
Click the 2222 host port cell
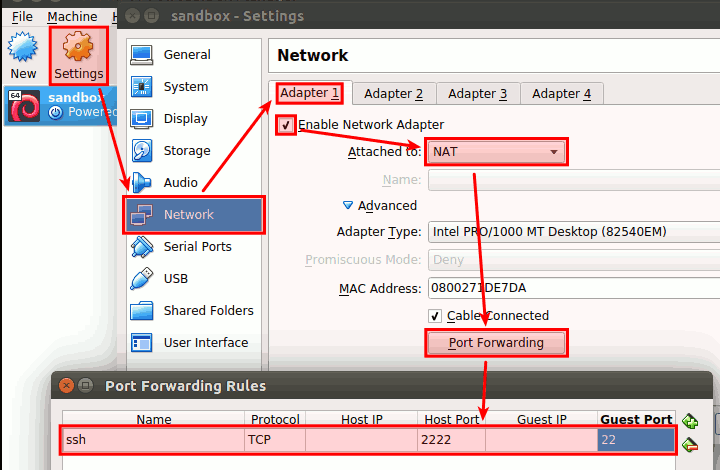[x=451, y=440]
